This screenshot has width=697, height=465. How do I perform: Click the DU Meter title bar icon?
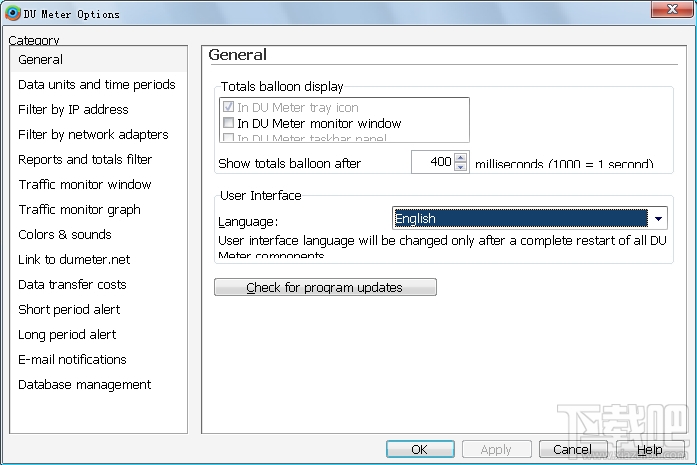tap(12, 14)
